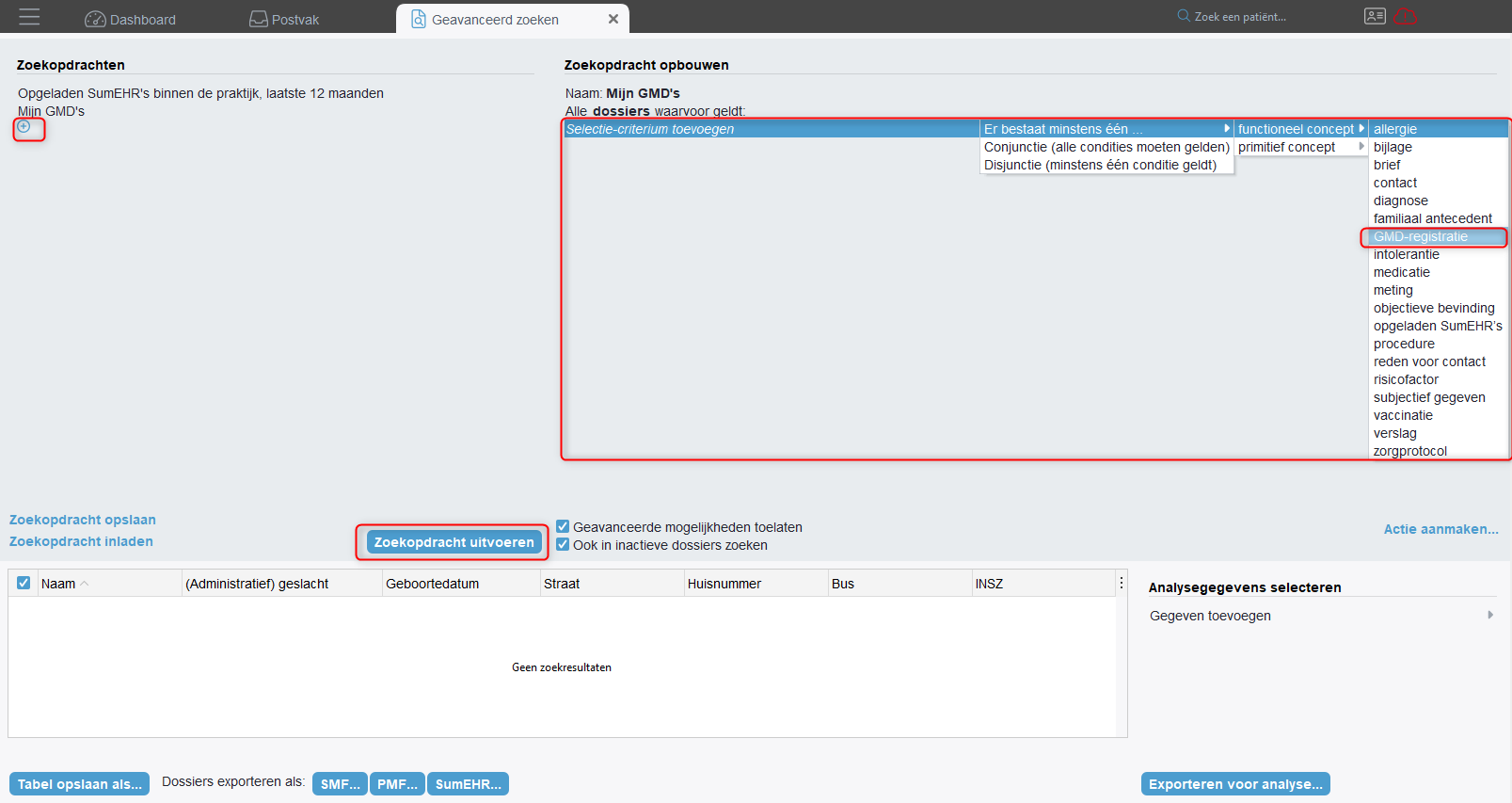The width and height of the screenshot is (1512, 803).
Task: Toggle Geavanceerde mogelijkheden toelaten checkbox
Action: (563, 526)
